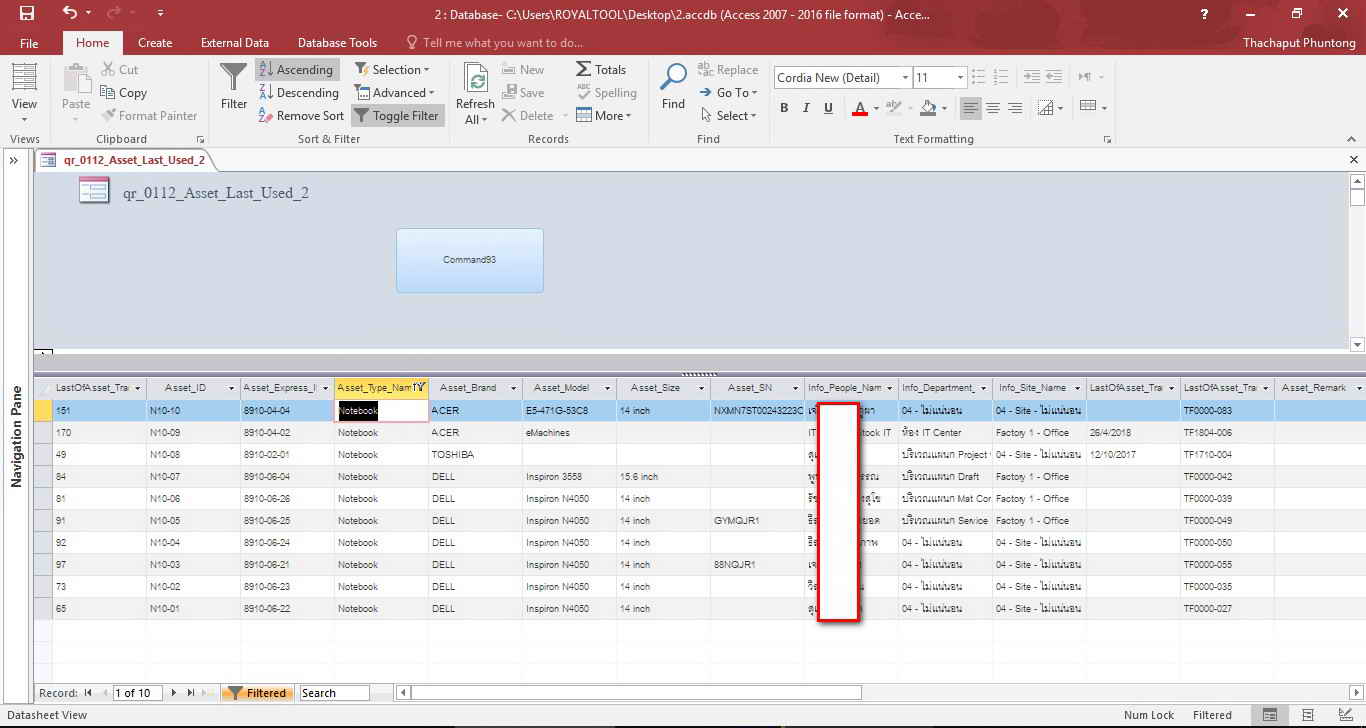Switch to Layout view in status bar
1366x728 pixels.
tap(1308, 715)
